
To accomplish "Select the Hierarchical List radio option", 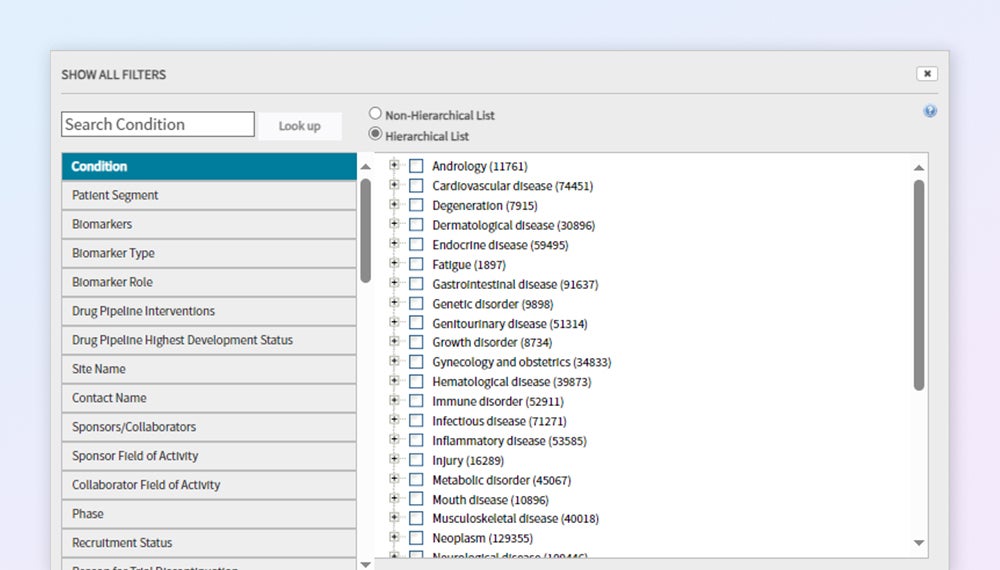I will 376,134.
